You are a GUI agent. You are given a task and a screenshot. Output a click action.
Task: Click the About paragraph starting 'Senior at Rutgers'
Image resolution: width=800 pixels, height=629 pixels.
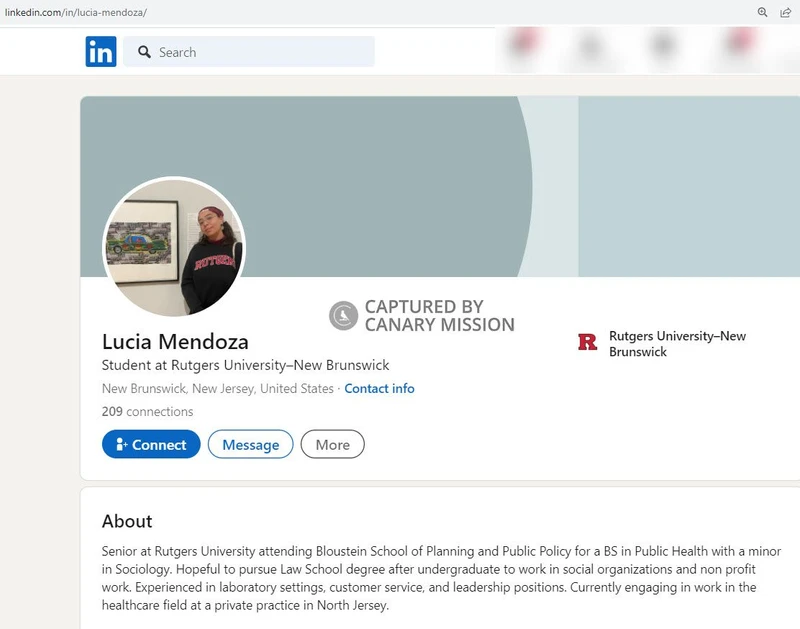coord(441,578)
